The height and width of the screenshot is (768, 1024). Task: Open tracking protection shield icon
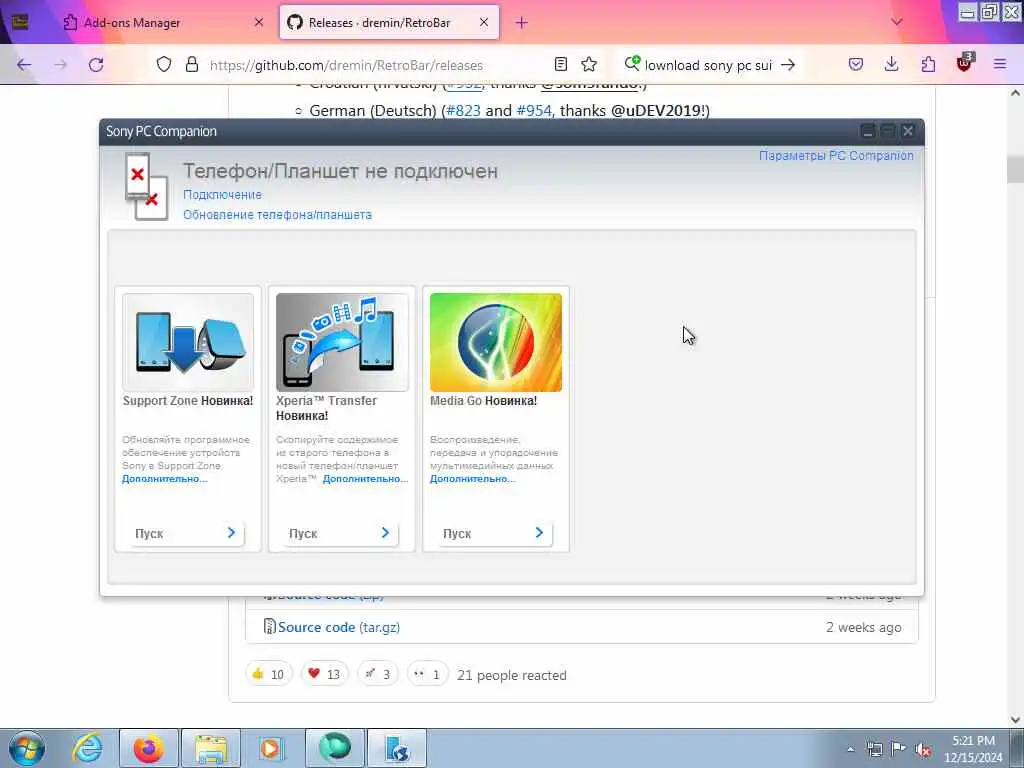[x=164, y=64]
